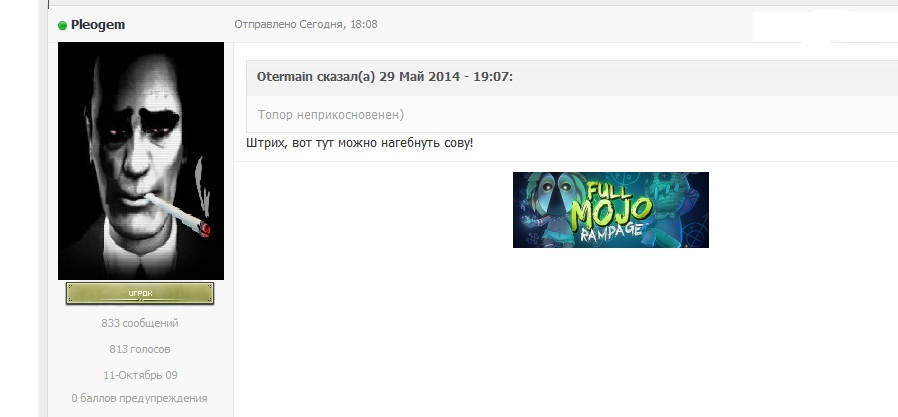Open the 0 баллов предупреждения link
This screenshot has width=898, height=417.
pos(139,398)
